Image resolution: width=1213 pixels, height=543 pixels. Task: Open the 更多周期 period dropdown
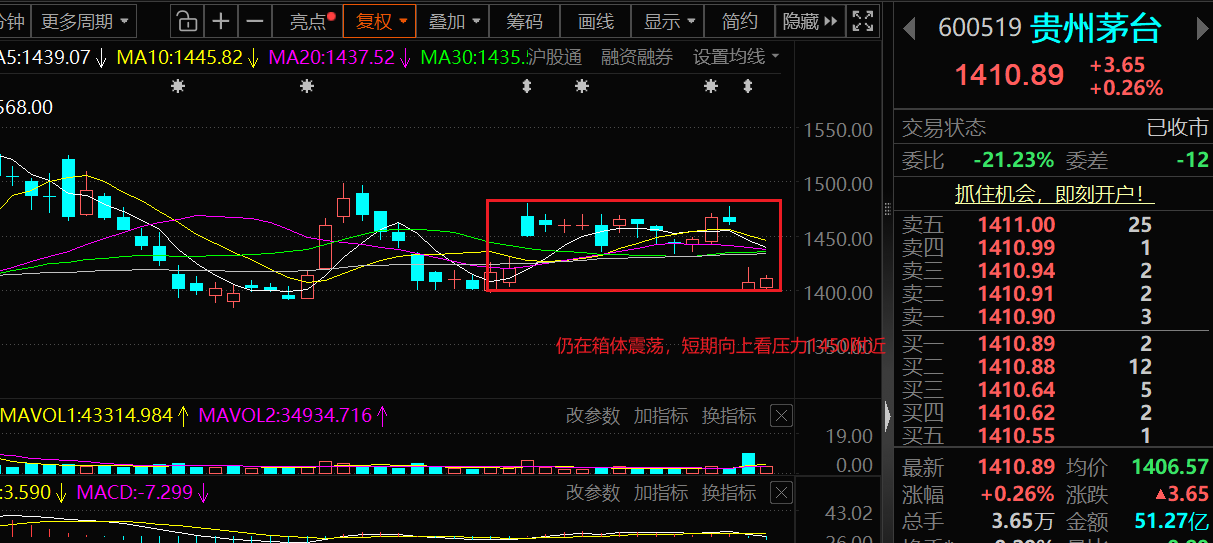(84, 20)
